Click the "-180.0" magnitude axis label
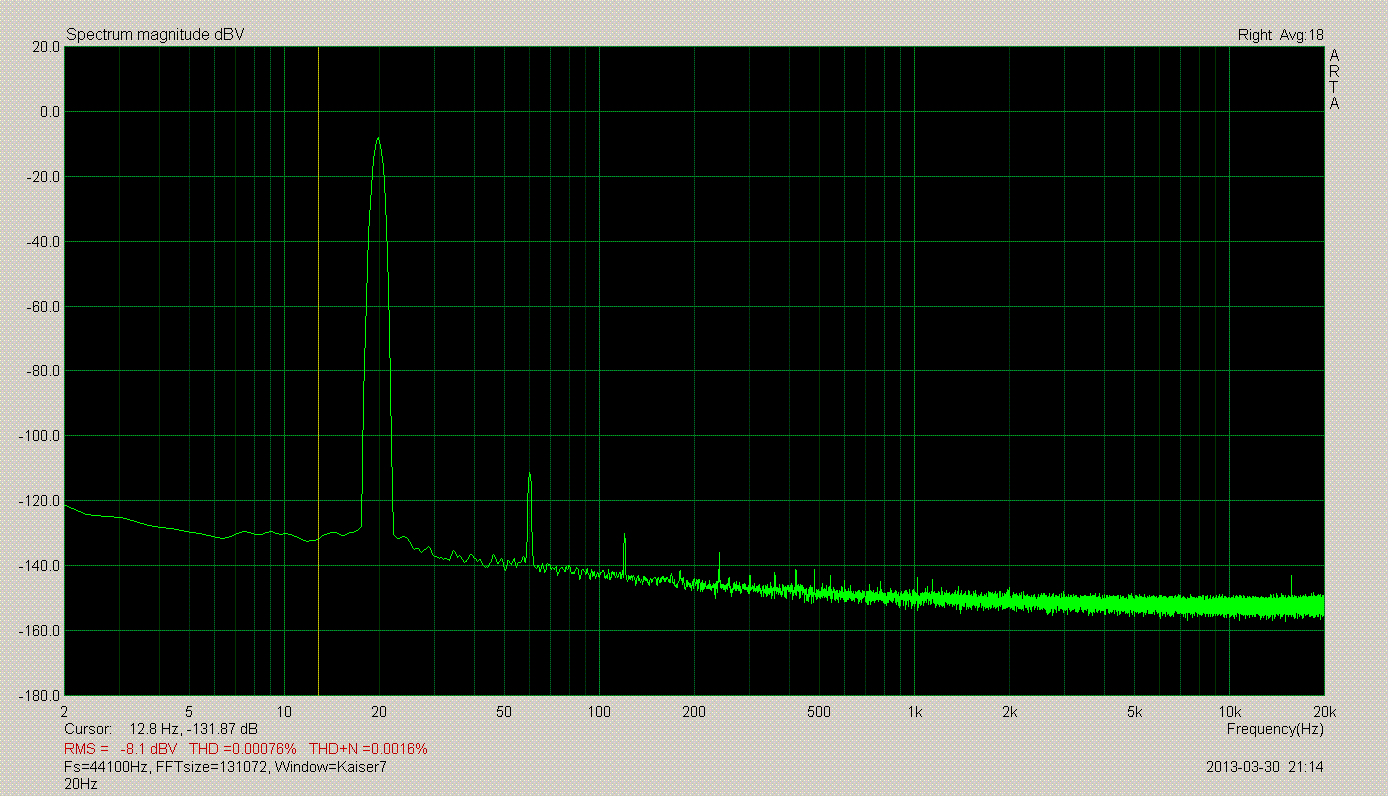1388x796 pixels. pyautogui.click(x=40, y=695)
